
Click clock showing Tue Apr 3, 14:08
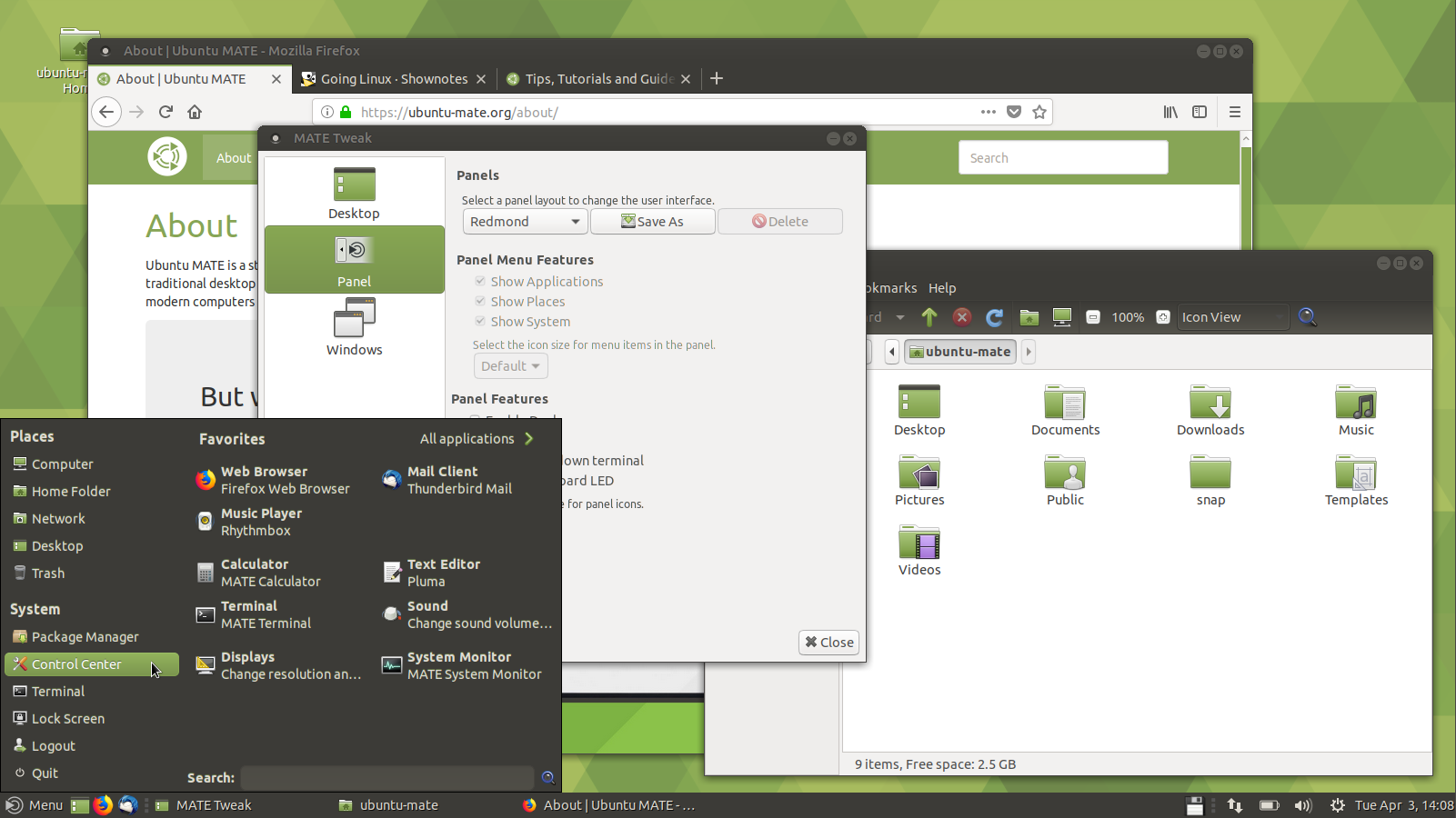point(1403,805)
